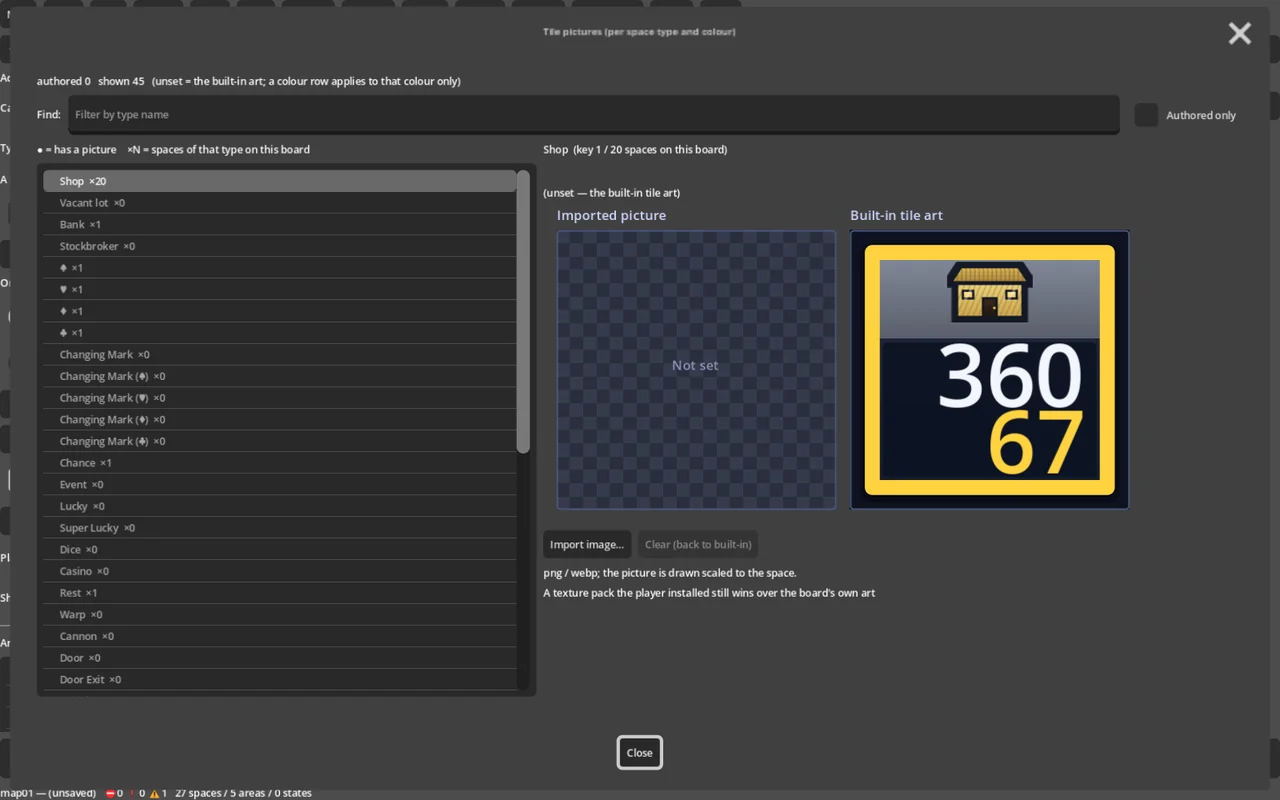Select the spade suit space row

(280, 268)
